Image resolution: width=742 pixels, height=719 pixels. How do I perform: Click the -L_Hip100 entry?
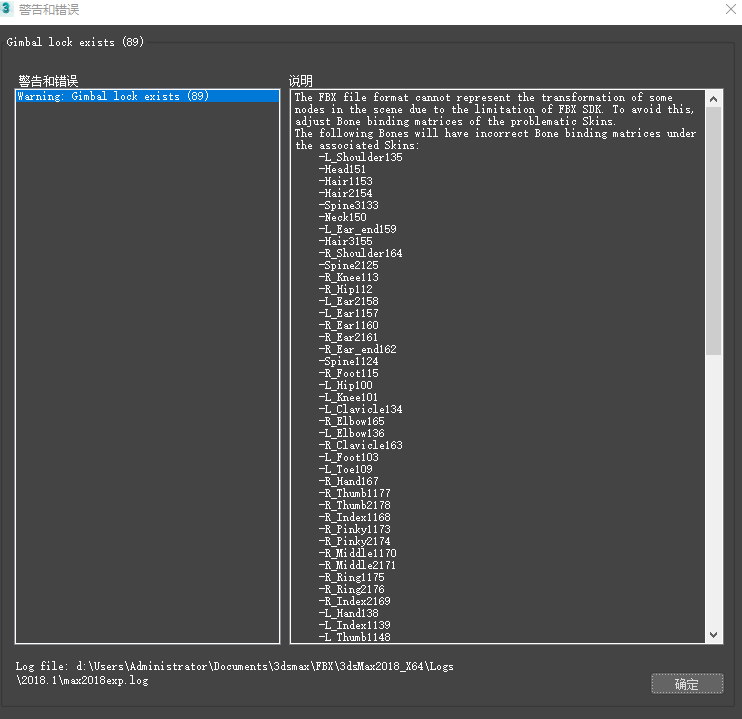point(345,385)
